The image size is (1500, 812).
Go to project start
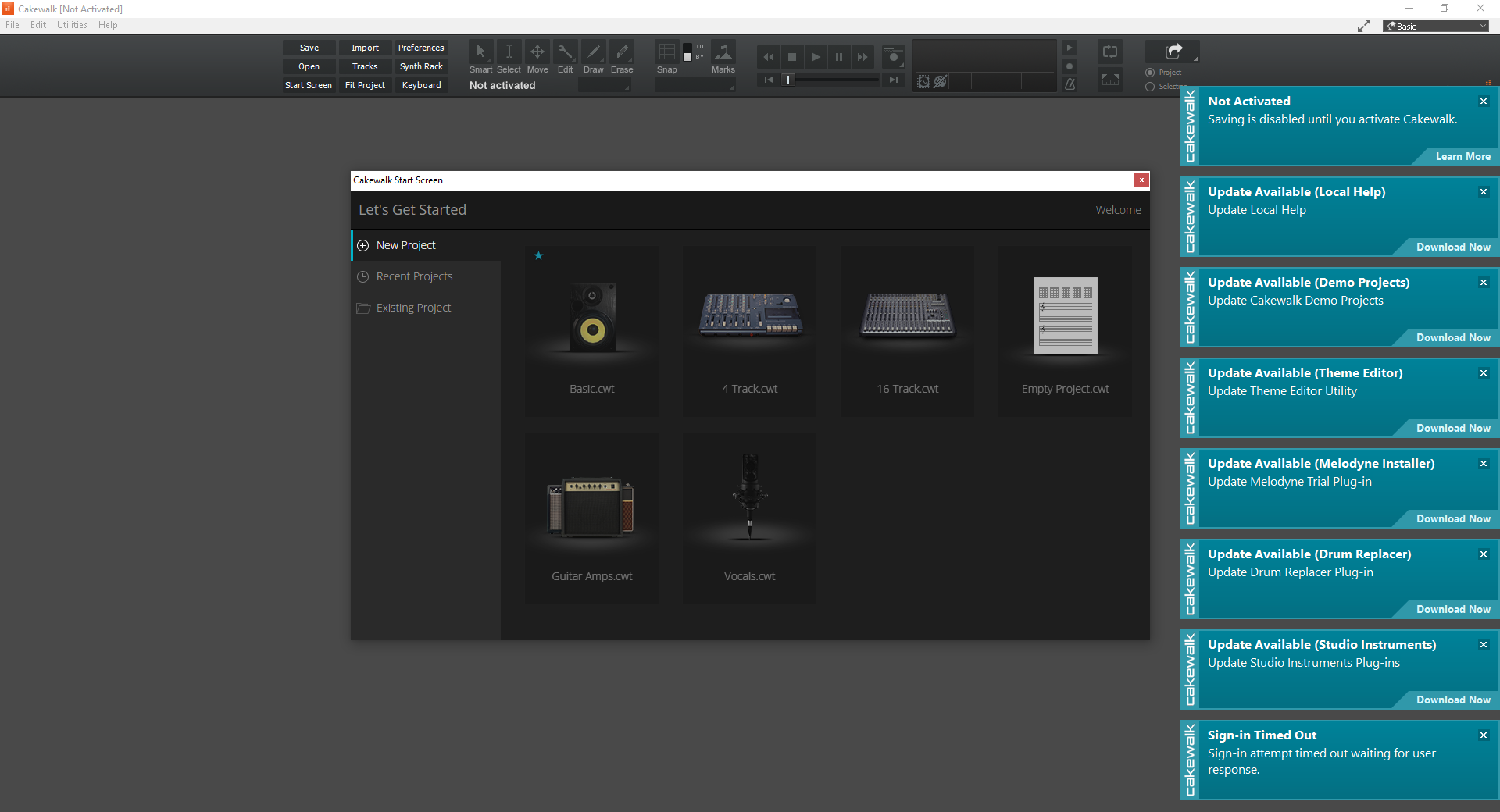[x=769, y=80]
